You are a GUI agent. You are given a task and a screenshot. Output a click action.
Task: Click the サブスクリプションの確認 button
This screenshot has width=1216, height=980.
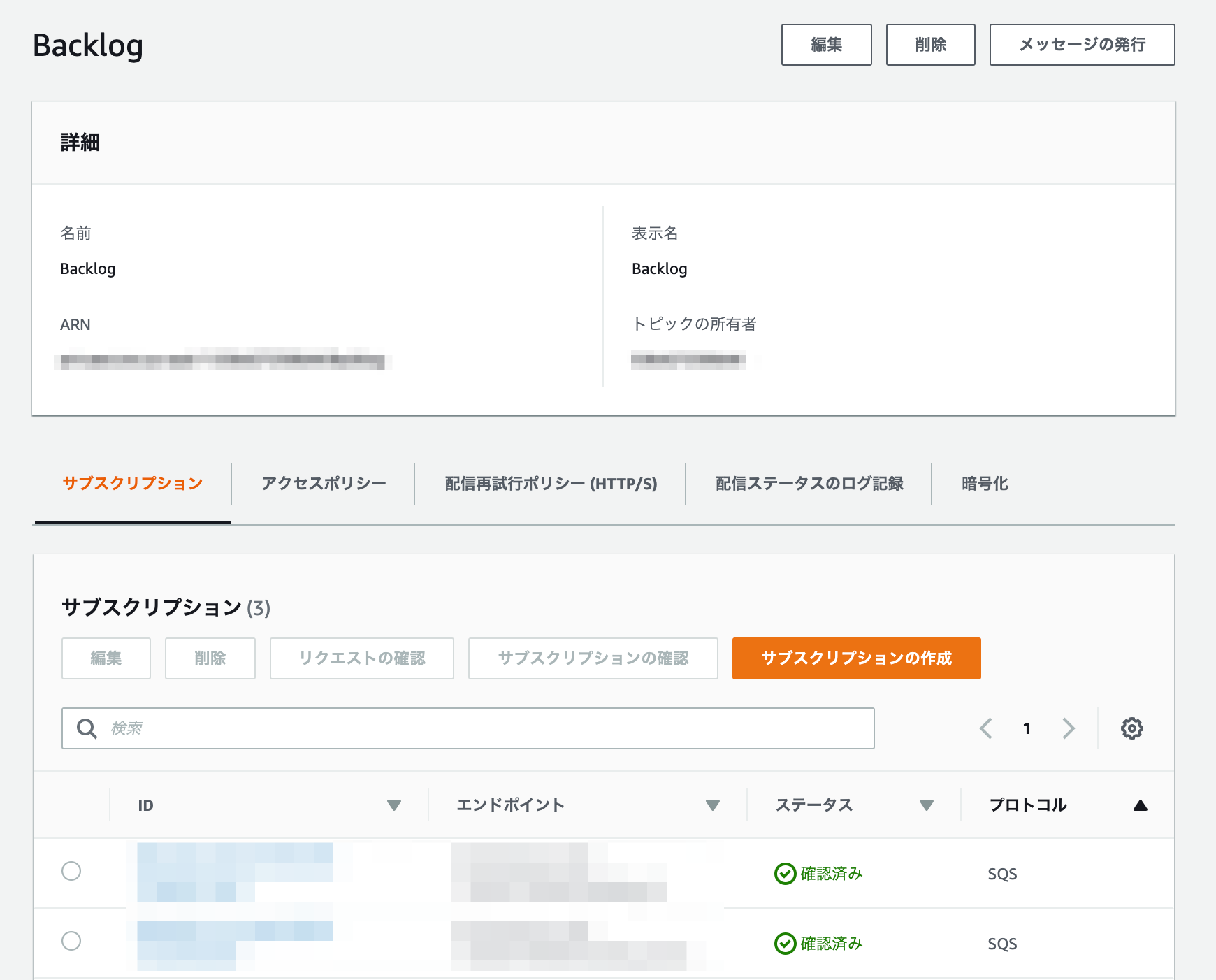(593, 658)
